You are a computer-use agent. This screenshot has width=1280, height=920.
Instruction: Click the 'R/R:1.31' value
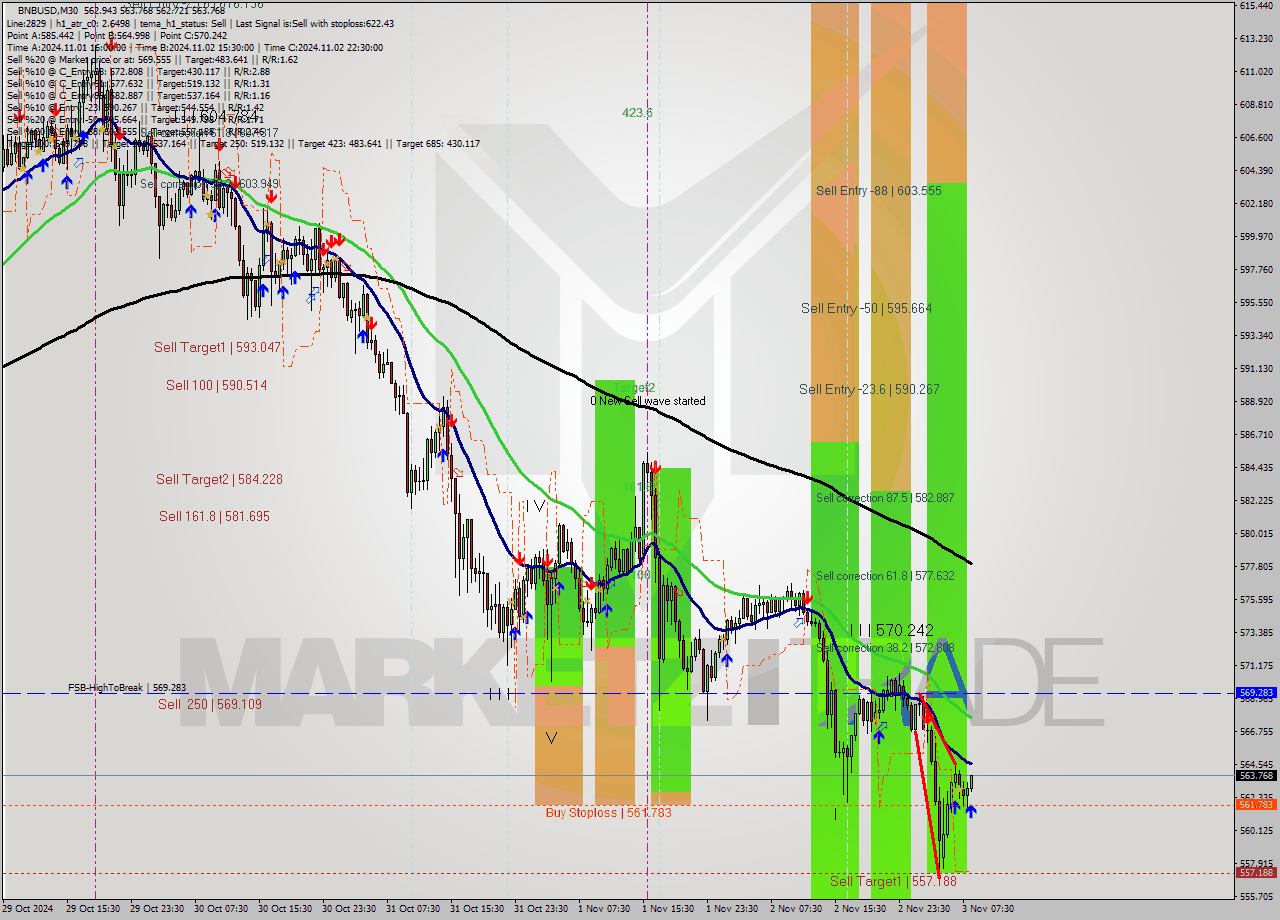click(250, 83)
